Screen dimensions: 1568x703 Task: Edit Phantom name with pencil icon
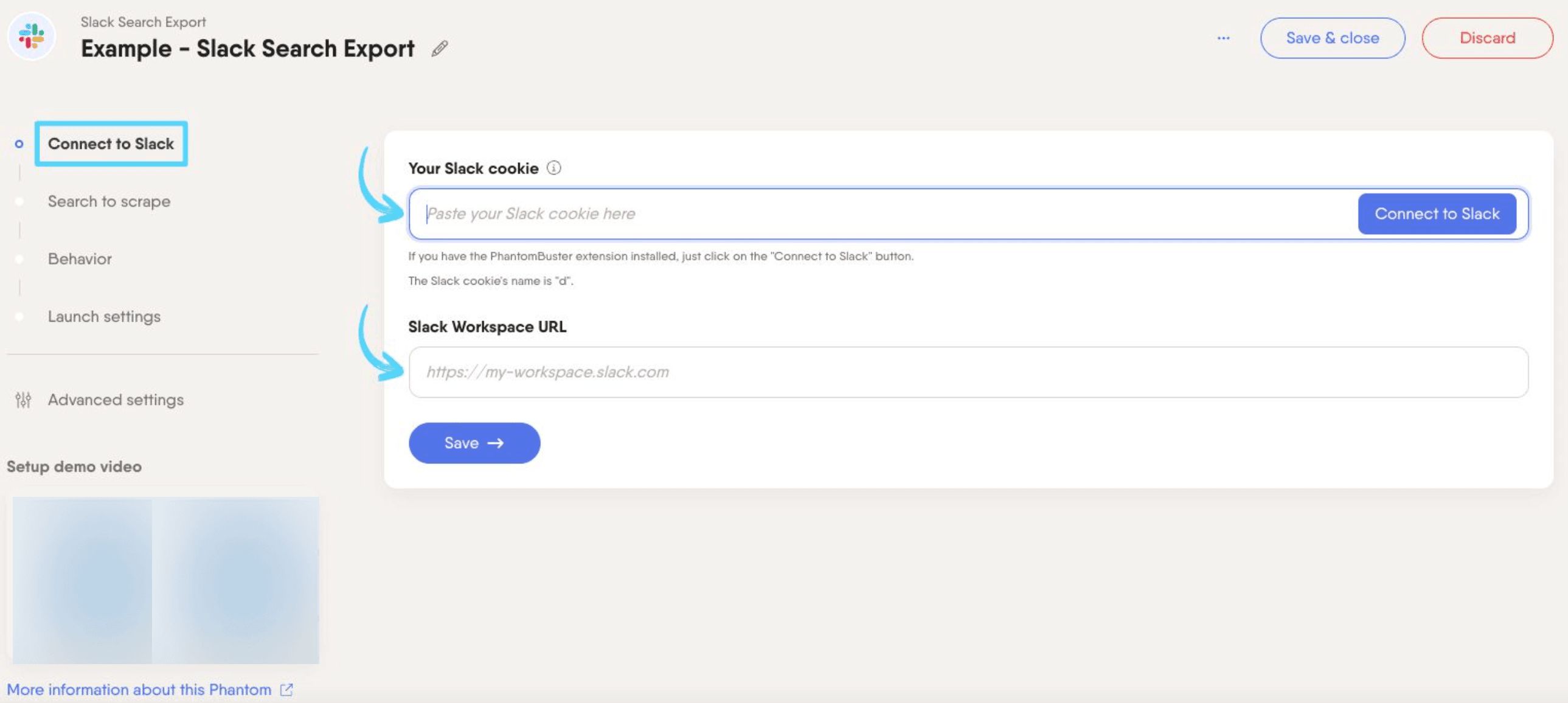(x=440, y=48)
